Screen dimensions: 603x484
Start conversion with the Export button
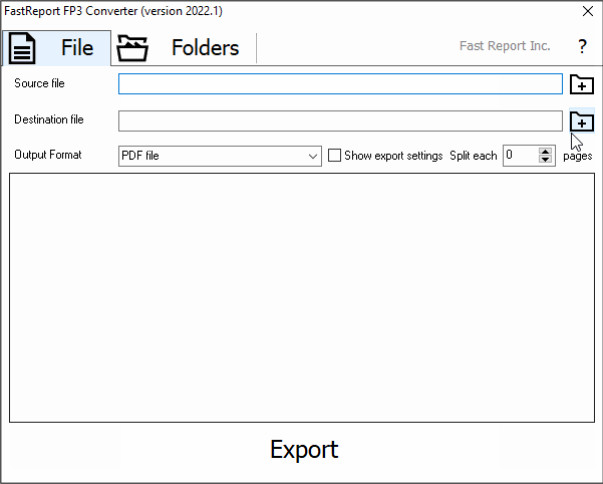pos(304,449)
